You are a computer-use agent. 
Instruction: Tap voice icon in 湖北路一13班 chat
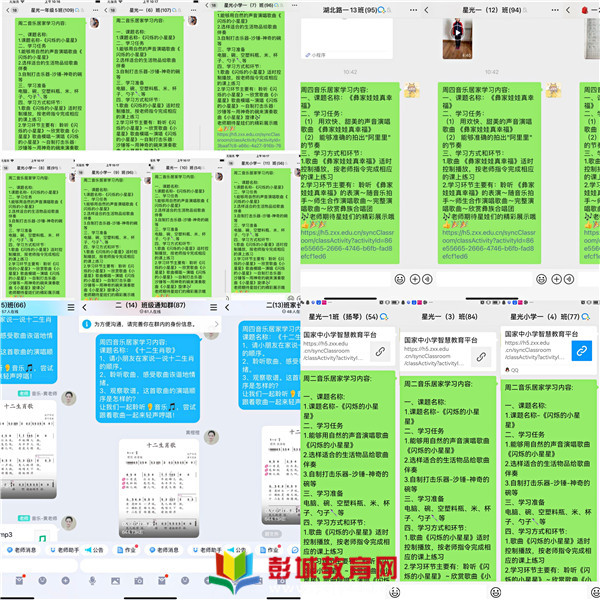(x=427, y=279)
